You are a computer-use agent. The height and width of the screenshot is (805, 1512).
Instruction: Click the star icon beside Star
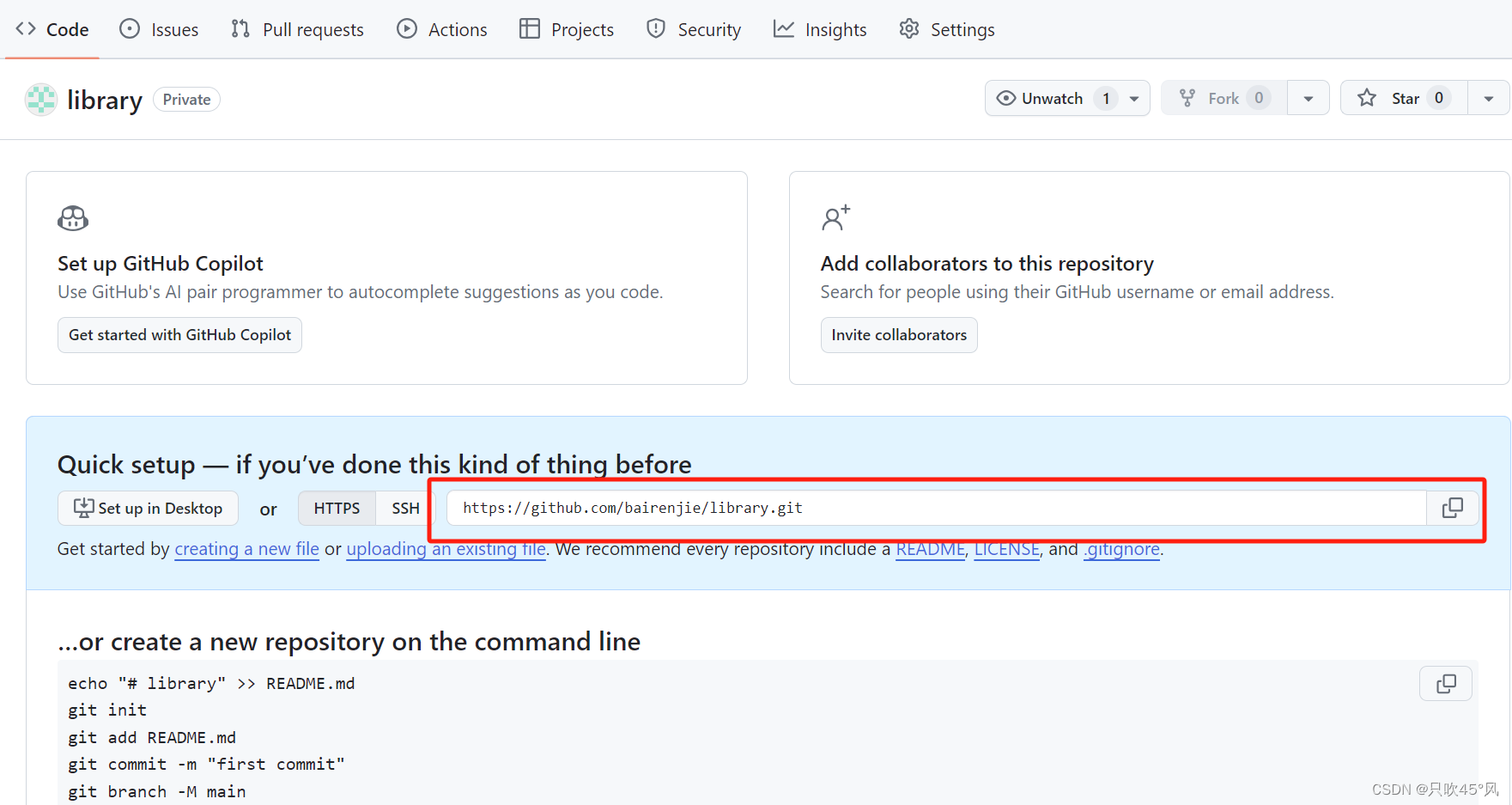(x=1367, y=98)
